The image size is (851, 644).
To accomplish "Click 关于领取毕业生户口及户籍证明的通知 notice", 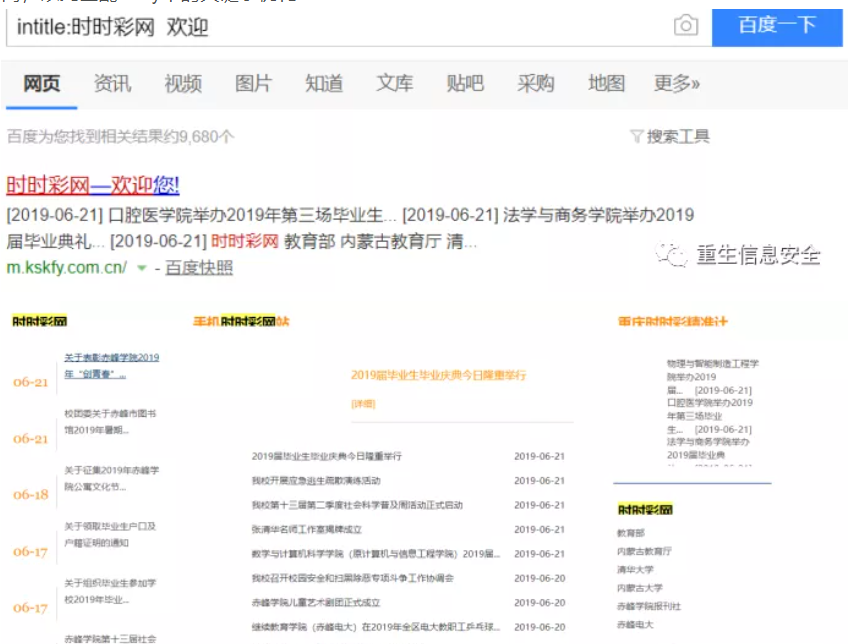I will [x=110, y=534].
